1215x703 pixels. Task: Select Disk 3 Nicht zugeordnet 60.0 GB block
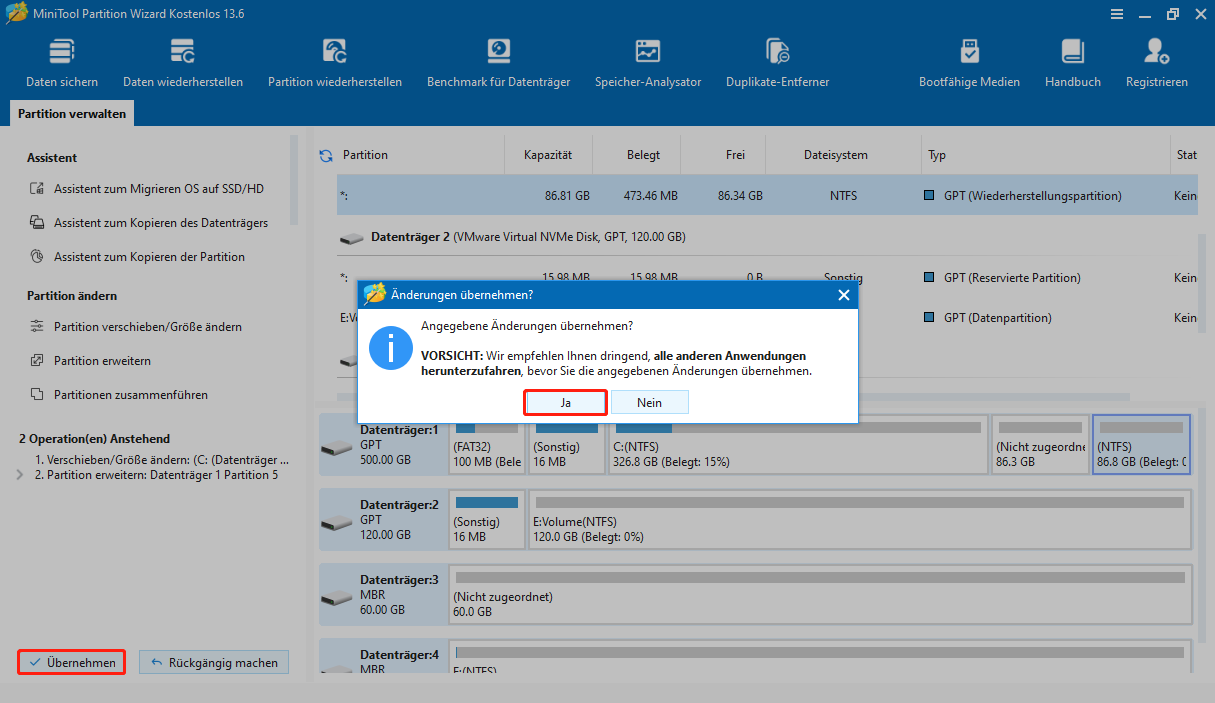click(820, 595)
